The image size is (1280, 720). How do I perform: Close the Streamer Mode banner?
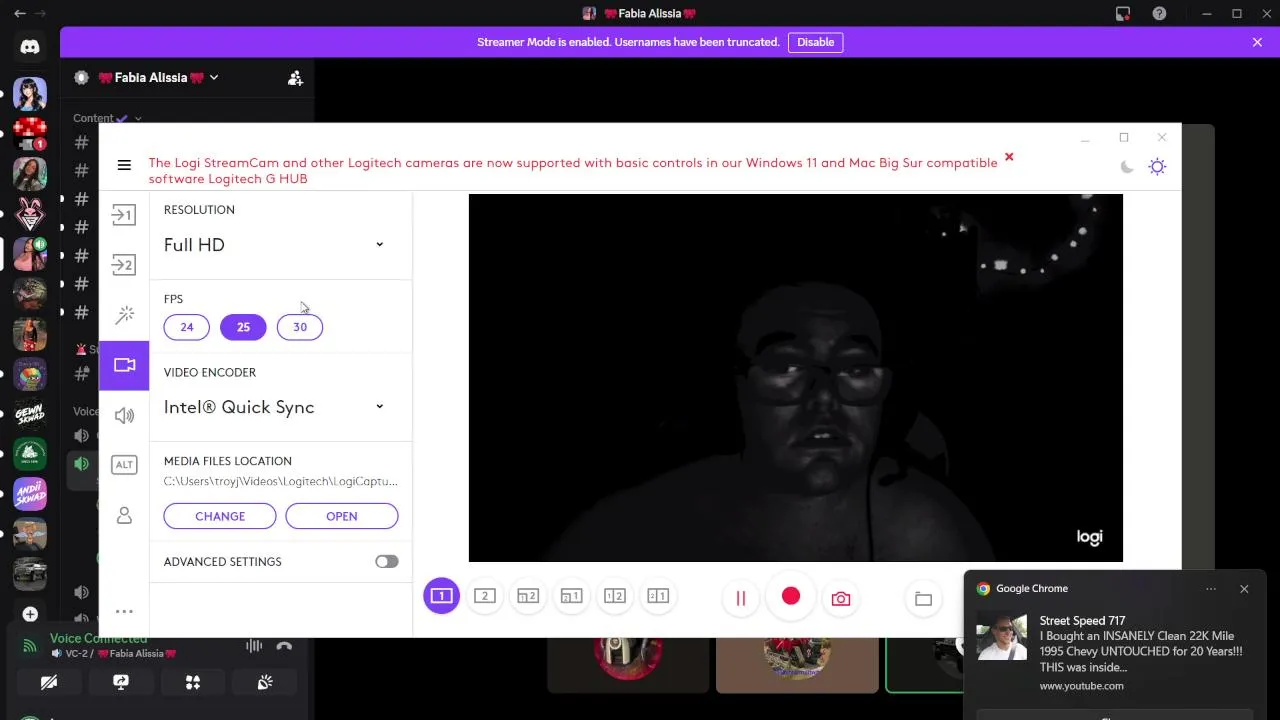pos(1257,42)
